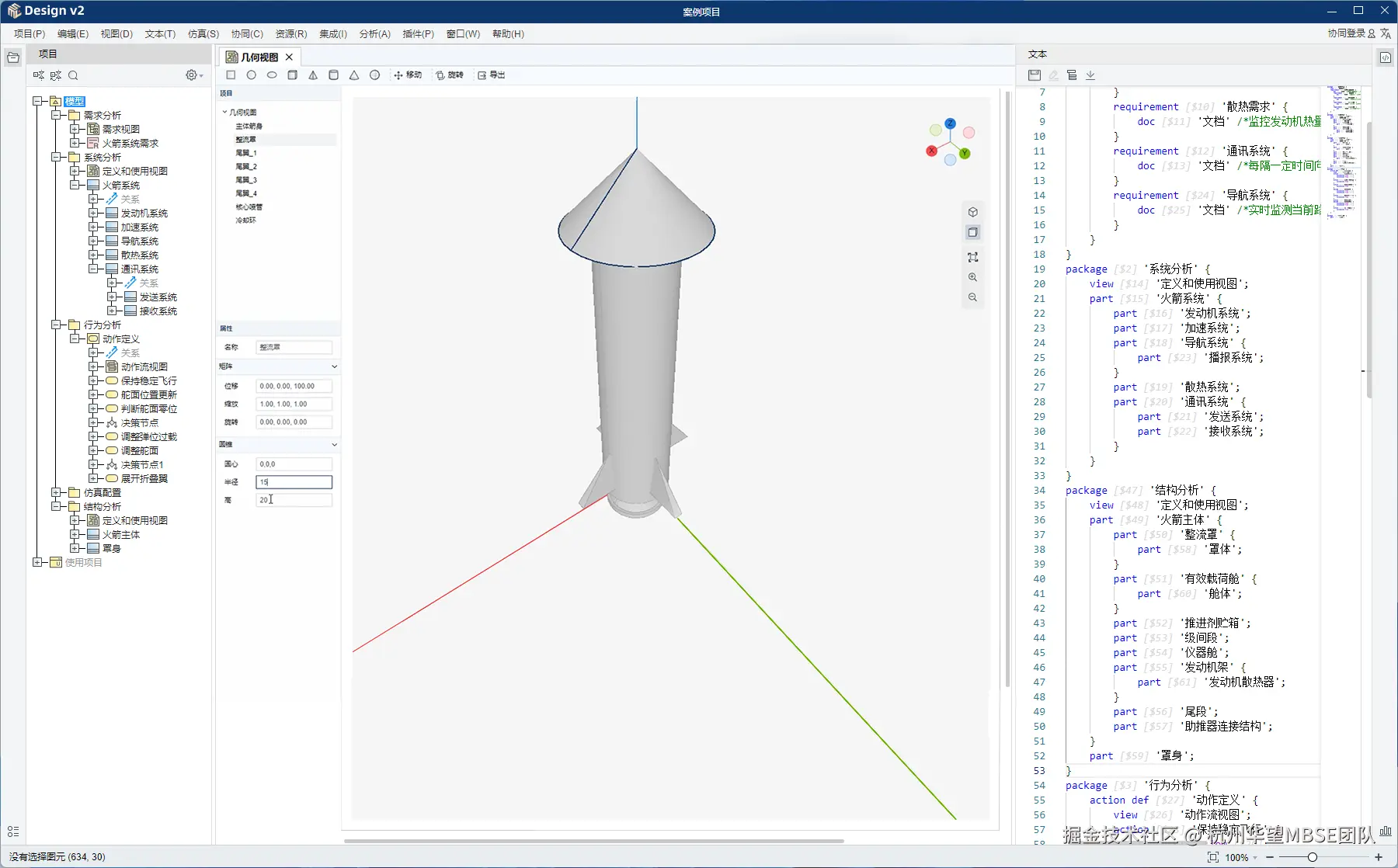Toggle the code panel icon on right sidebar
The image size is (1398, 868).
pyautogui.click(x=1385, y=57)
